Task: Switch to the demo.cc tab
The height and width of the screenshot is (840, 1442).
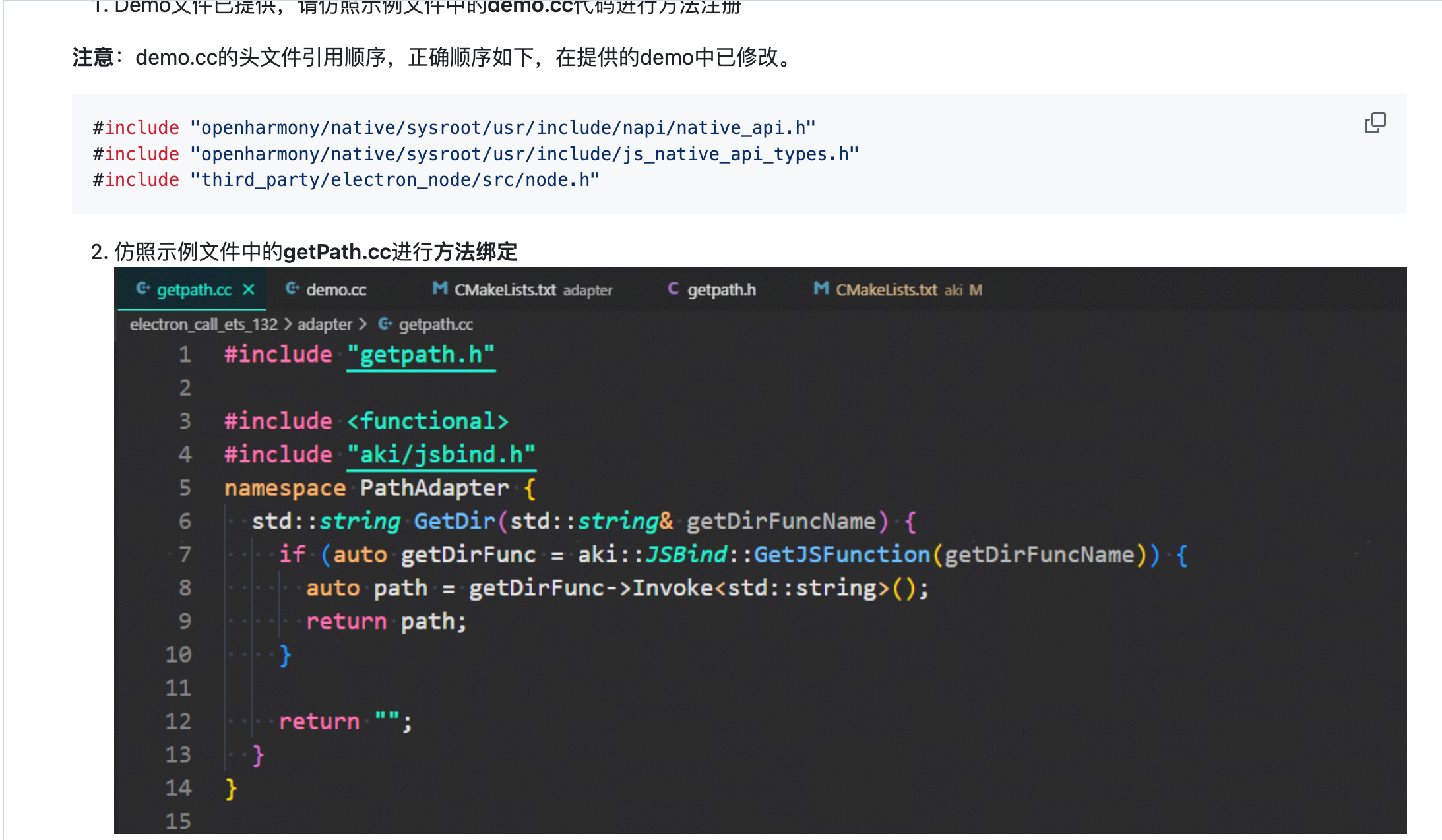Action: 335,290
